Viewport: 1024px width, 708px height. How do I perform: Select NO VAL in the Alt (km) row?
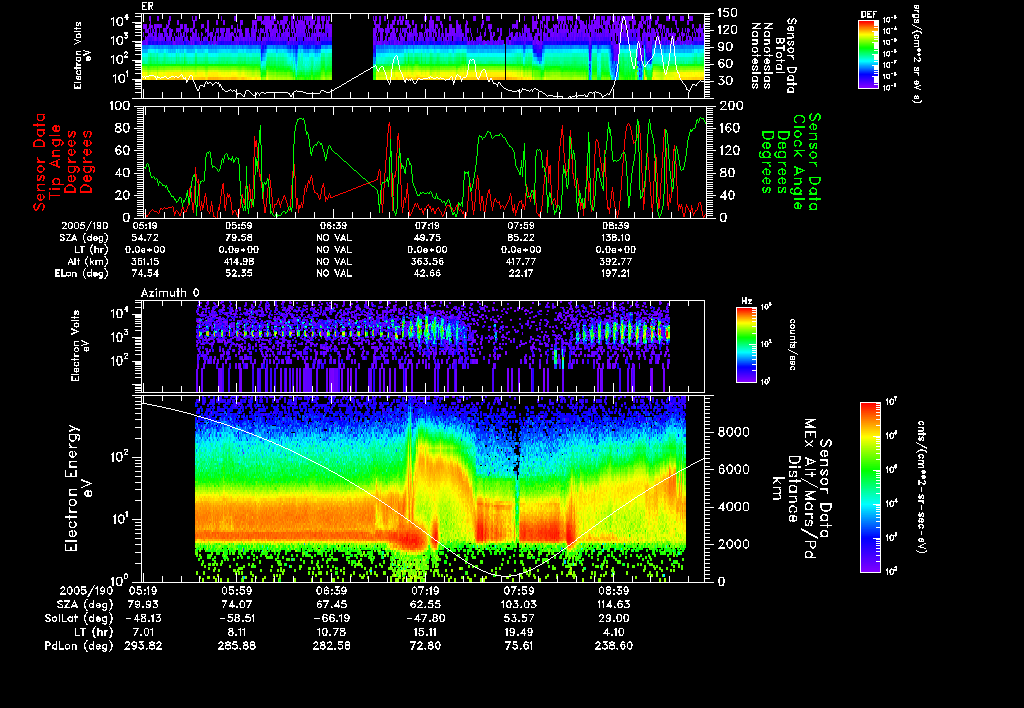coord(333,261)
